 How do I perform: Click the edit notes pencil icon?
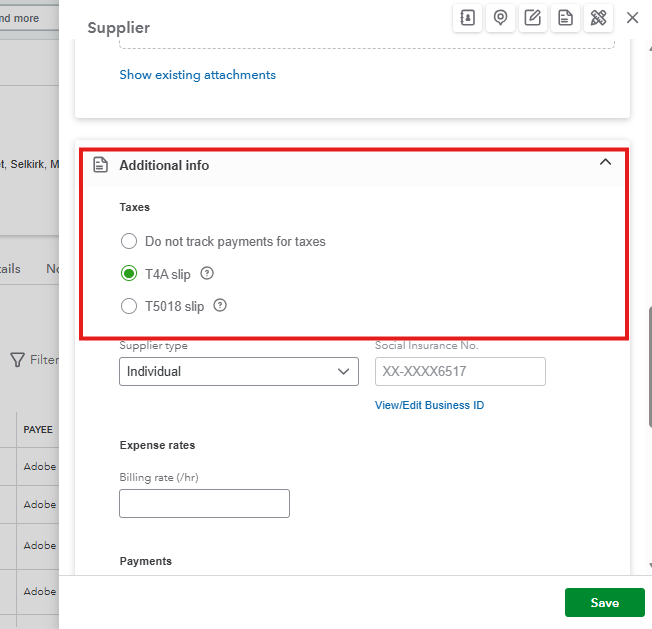(533, 18)
